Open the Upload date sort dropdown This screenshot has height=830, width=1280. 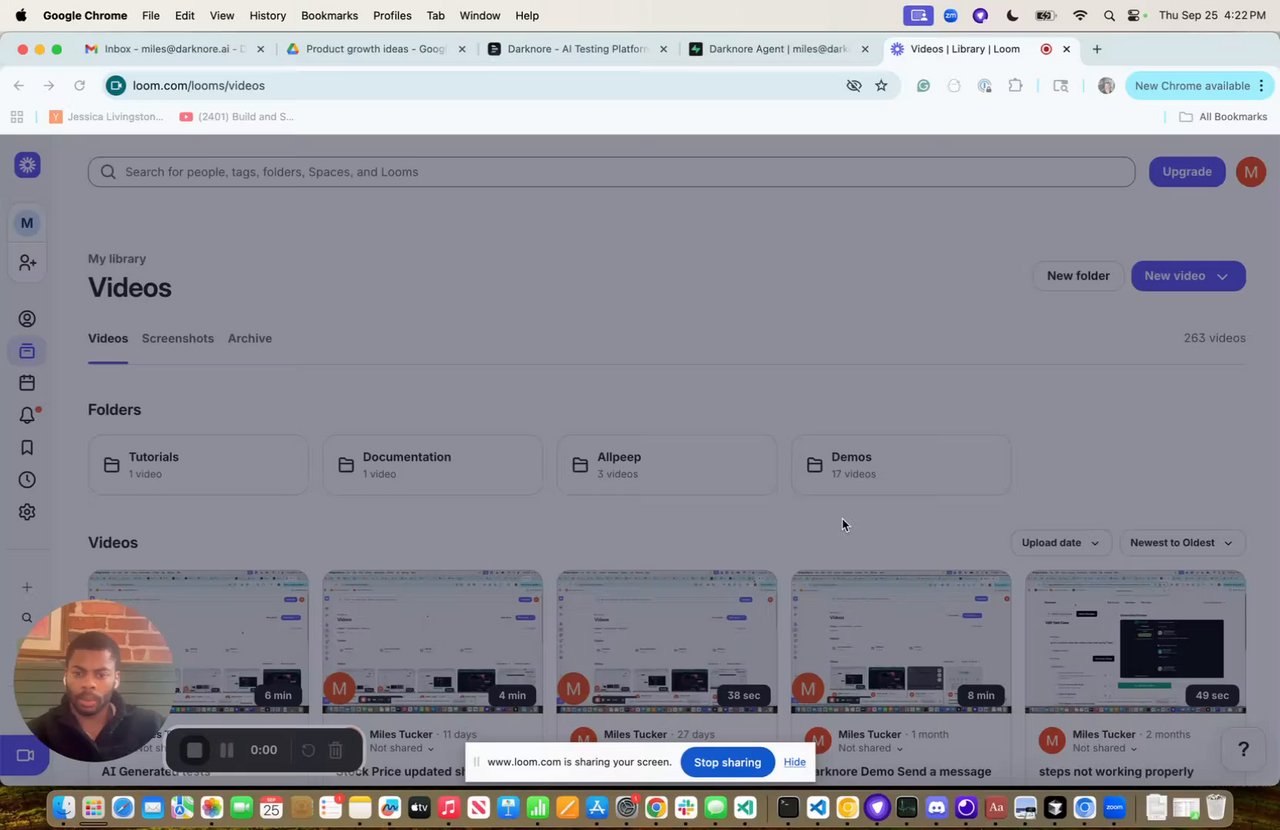coord(1060,543)
